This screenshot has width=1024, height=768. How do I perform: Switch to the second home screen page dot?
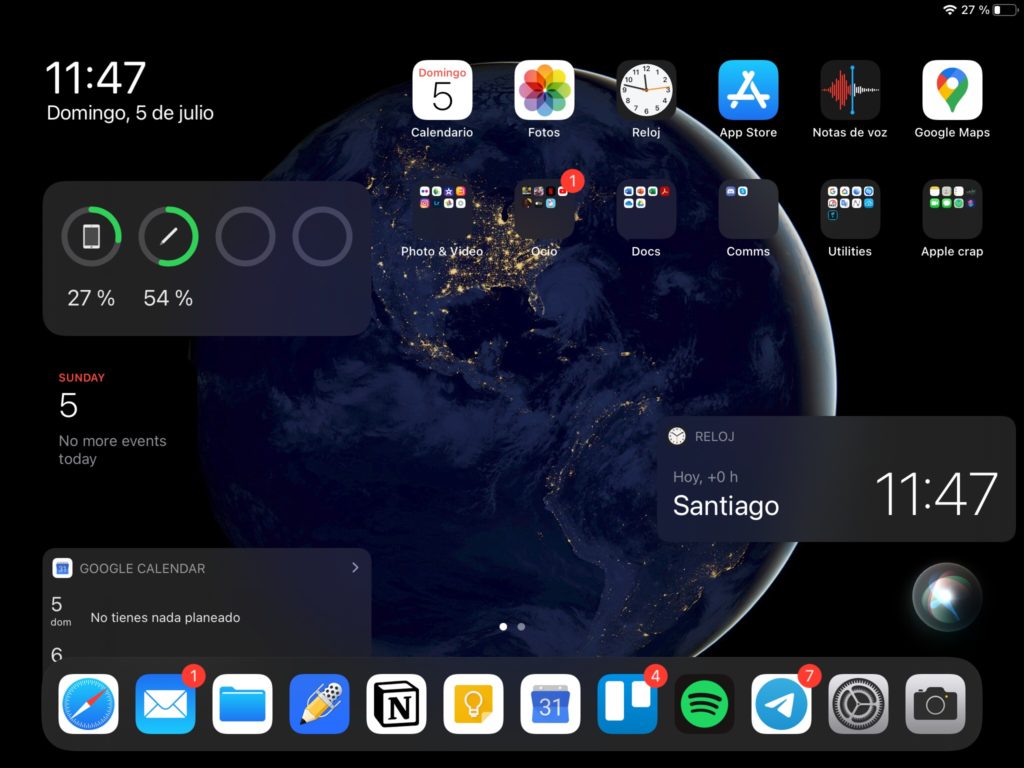[521, 627]
